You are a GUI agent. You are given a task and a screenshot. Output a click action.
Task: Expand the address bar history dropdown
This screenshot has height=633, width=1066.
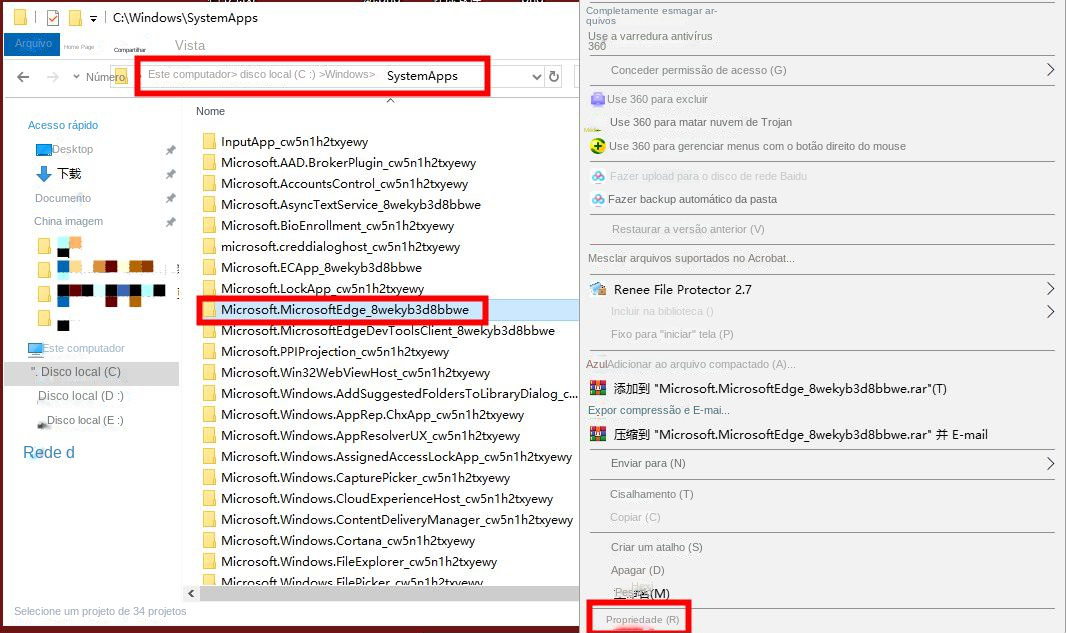click(x=536, y=77)
